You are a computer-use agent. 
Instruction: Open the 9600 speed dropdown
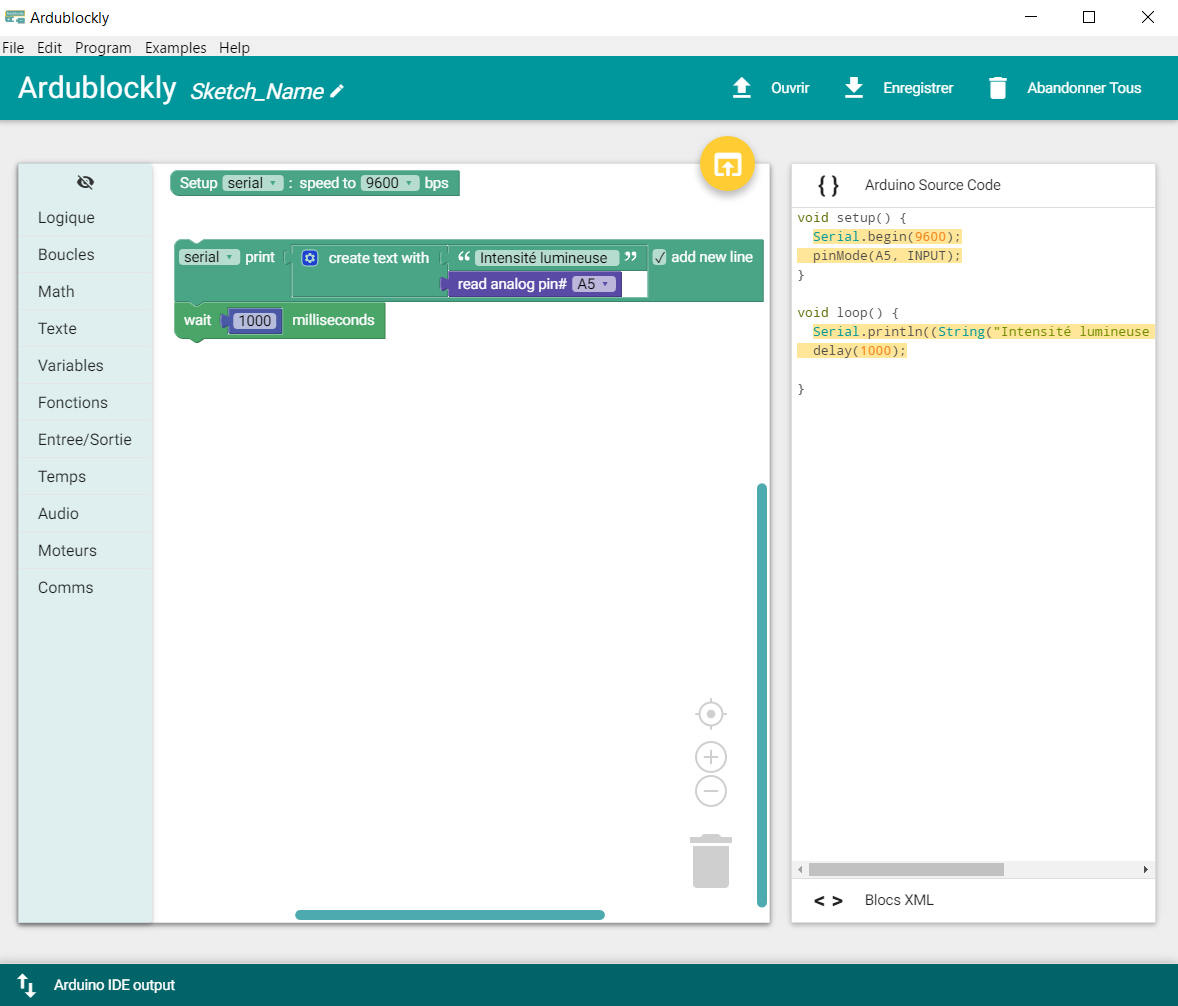389,183
